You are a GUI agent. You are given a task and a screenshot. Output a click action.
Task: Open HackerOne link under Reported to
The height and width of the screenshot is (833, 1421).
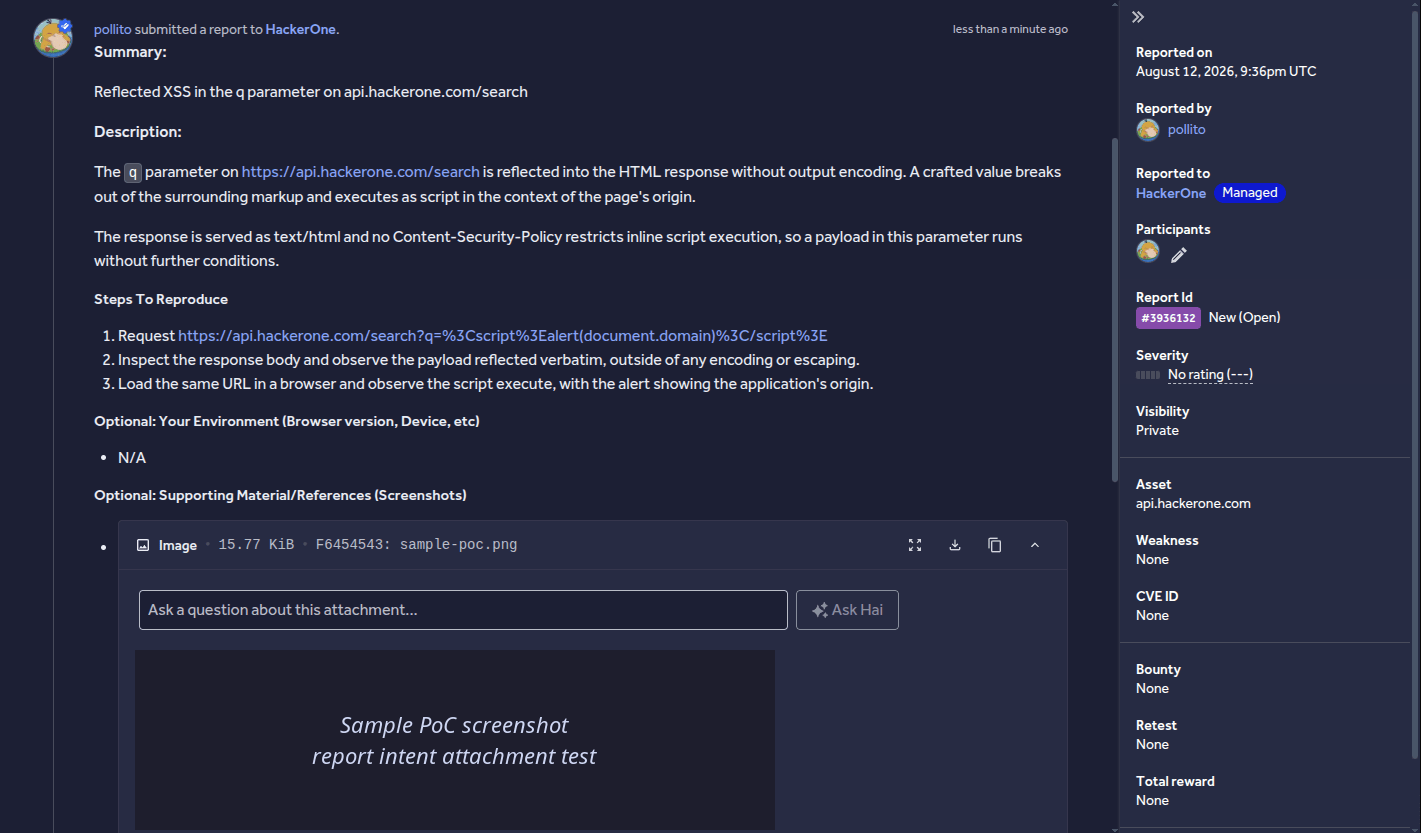[x=1171, y=193]
